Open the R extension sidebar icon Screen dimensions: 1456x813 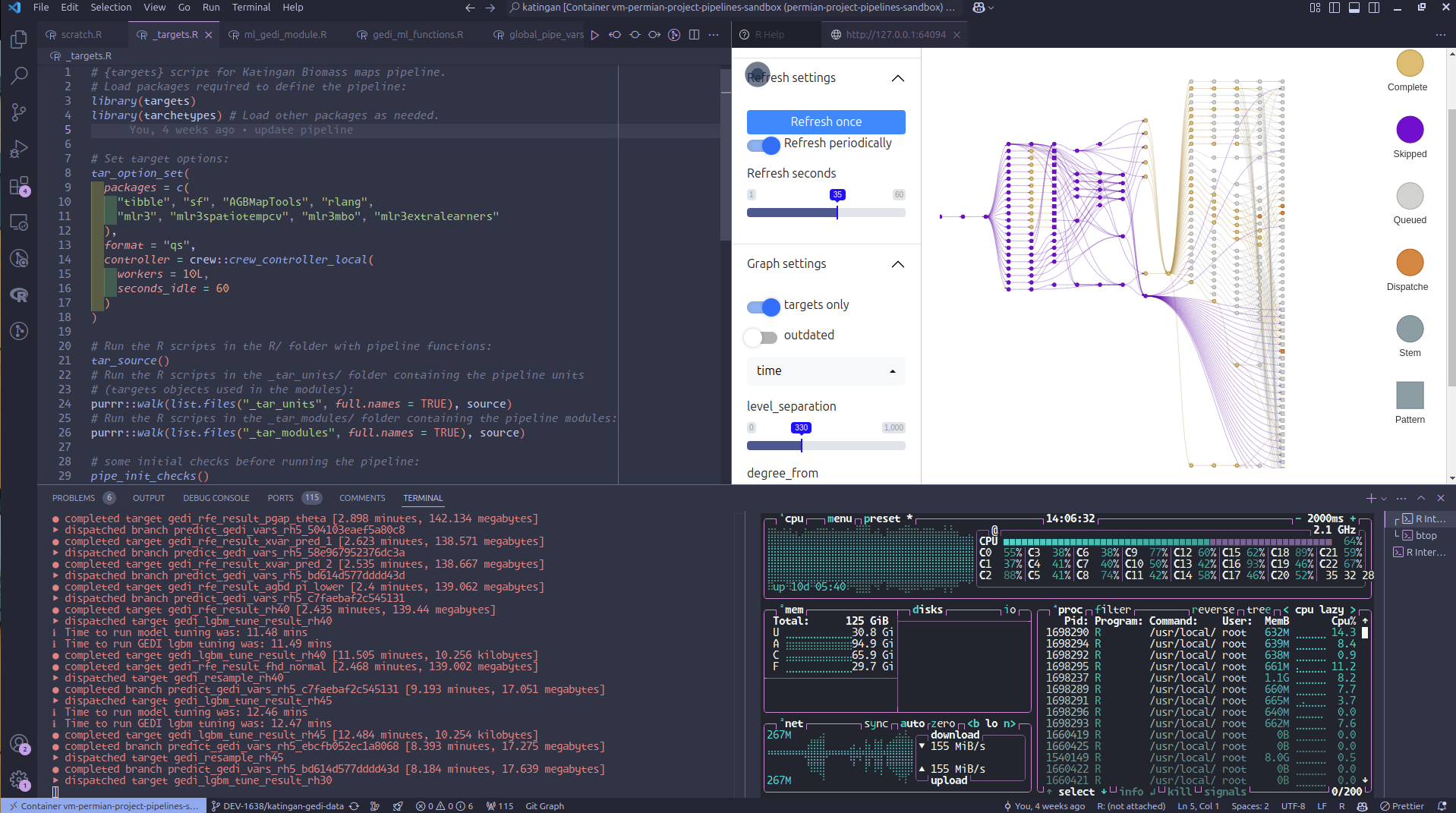click(x=19, y=295)
